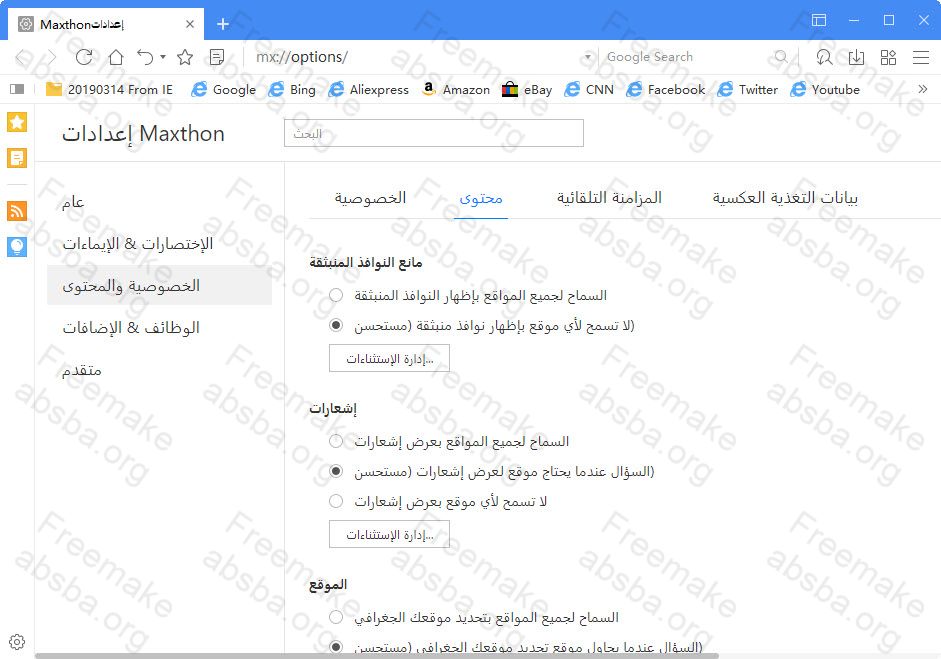Image resolution: width=941 pixels, height=659 pixels.
Task: Click notifications إدارة الإستثناءات button
Action: (389, 534)
